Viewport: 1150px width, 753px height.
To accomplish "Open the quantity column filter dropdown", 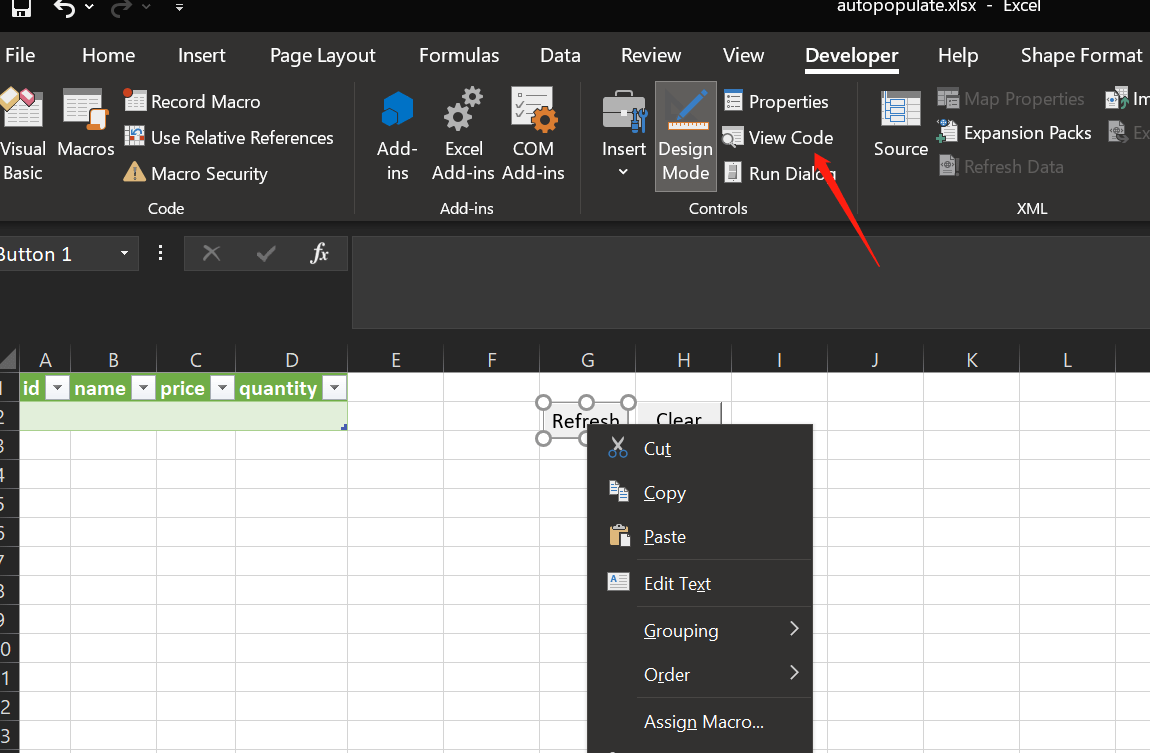I will [334, 387].
